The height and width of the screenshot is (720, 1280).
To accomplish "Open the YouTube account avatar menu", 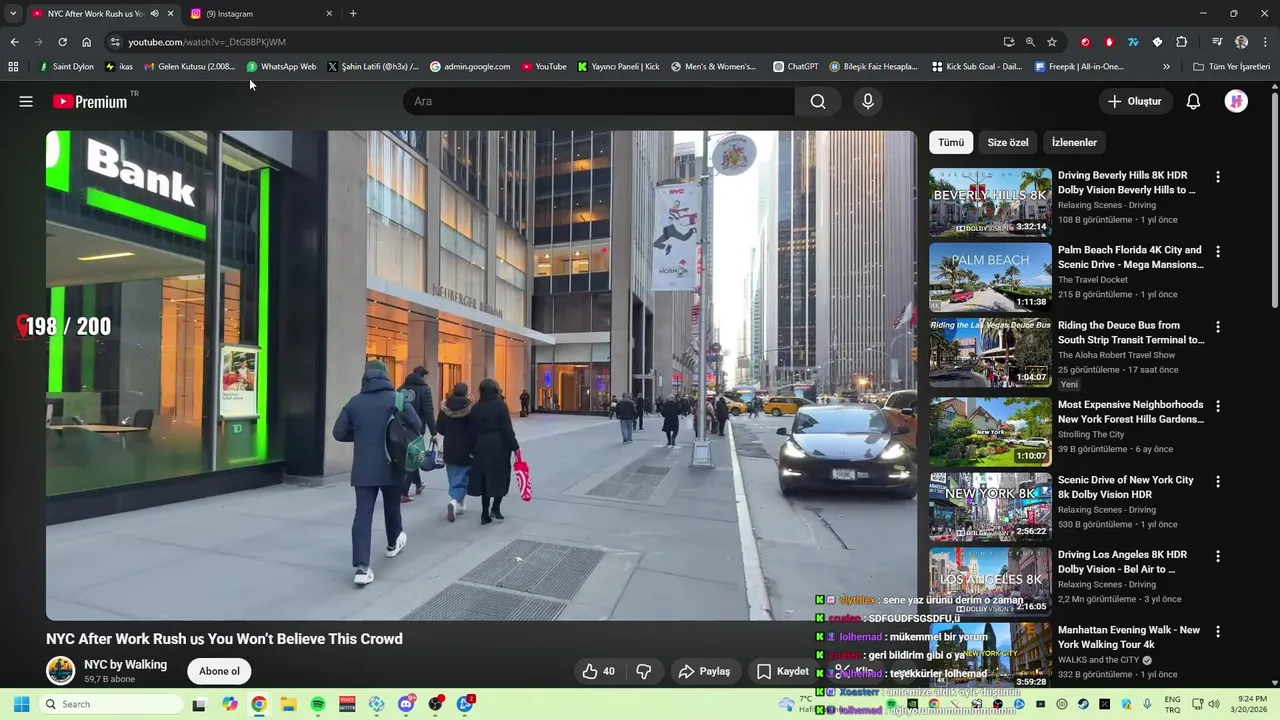I will [1236, 101].
